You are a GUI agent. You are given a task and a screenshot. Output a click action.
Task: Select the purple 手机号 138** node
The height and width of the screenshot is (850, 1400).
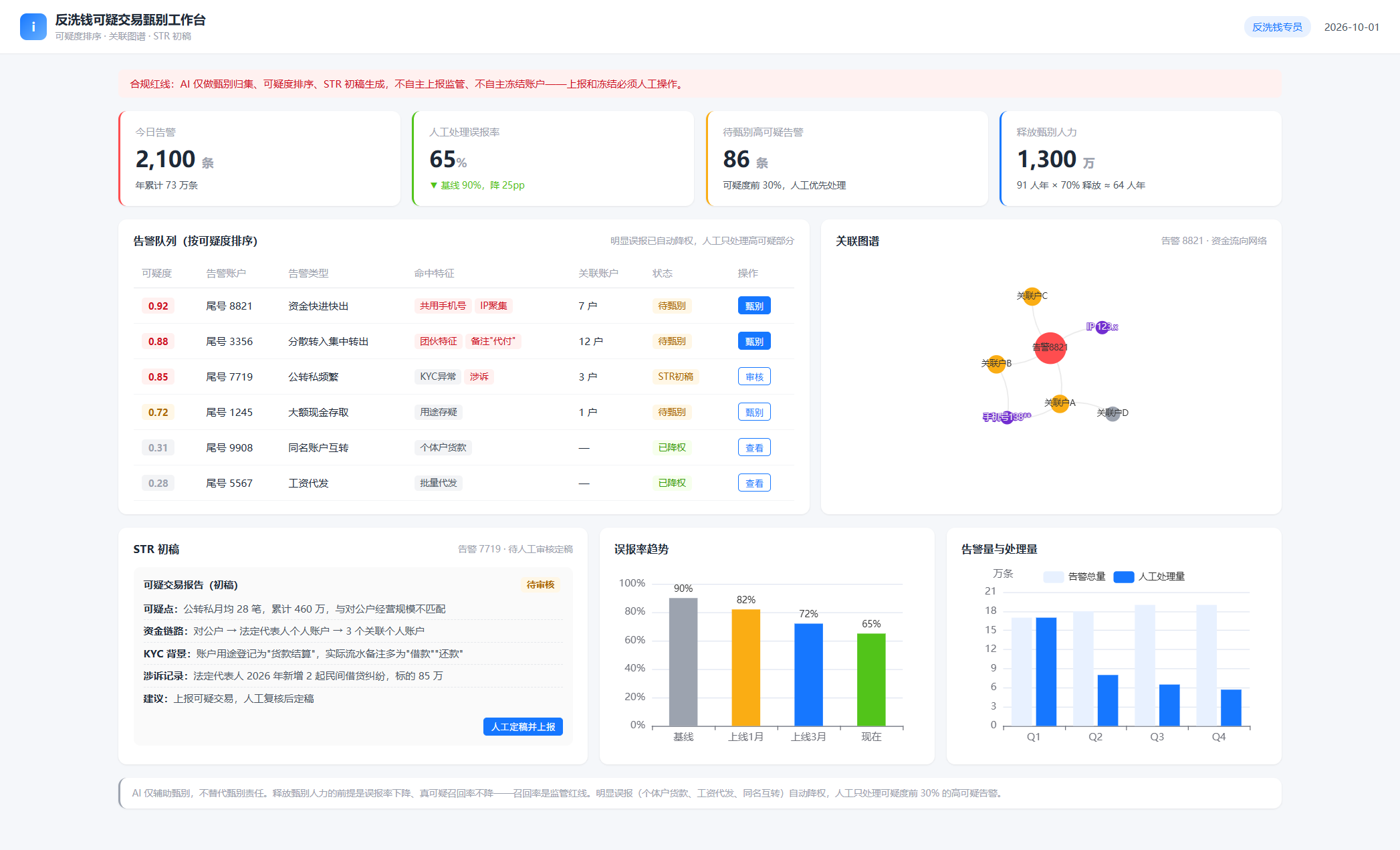(1007, 417)
